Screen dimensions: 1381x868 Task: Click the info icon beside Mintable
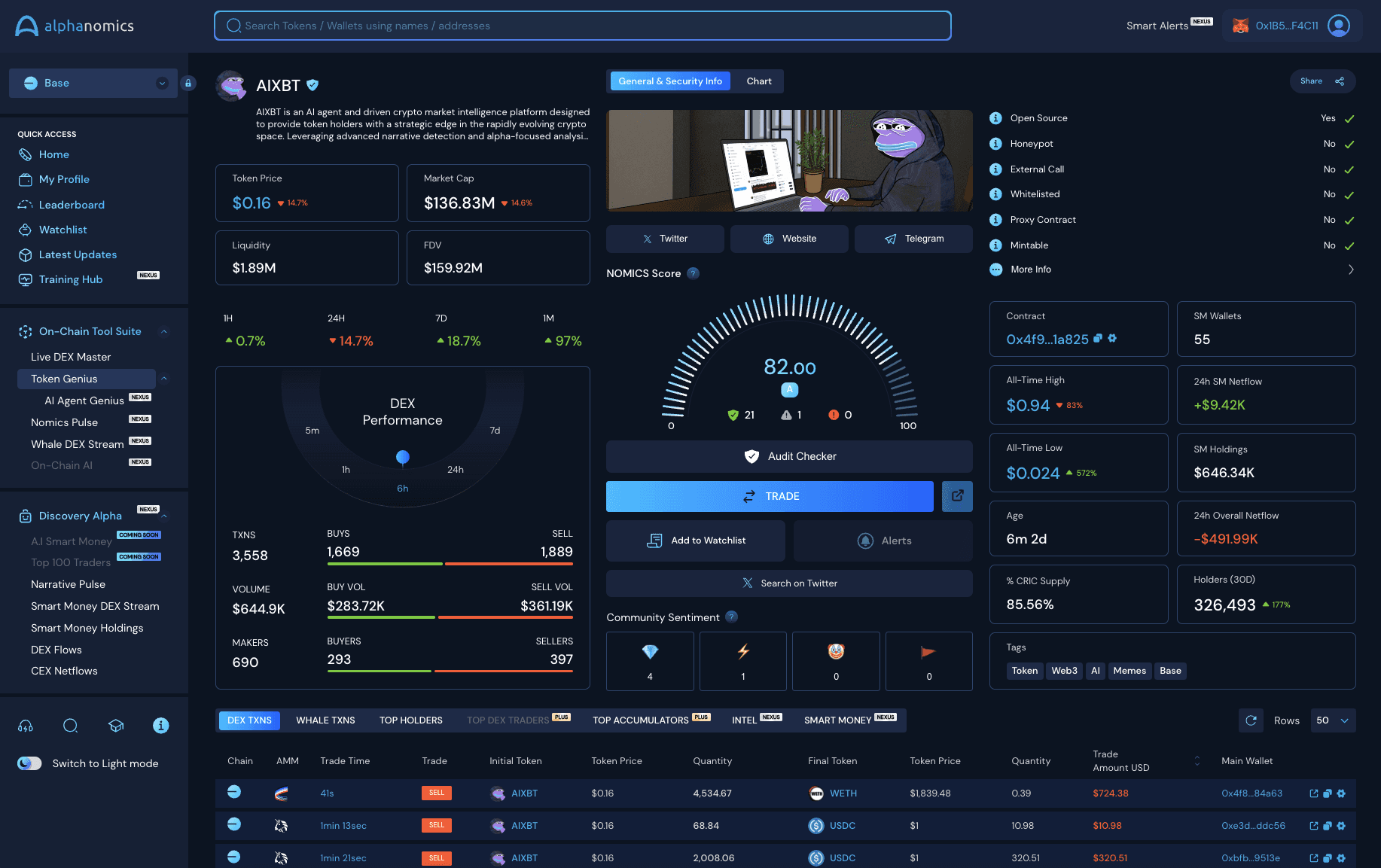995,245
